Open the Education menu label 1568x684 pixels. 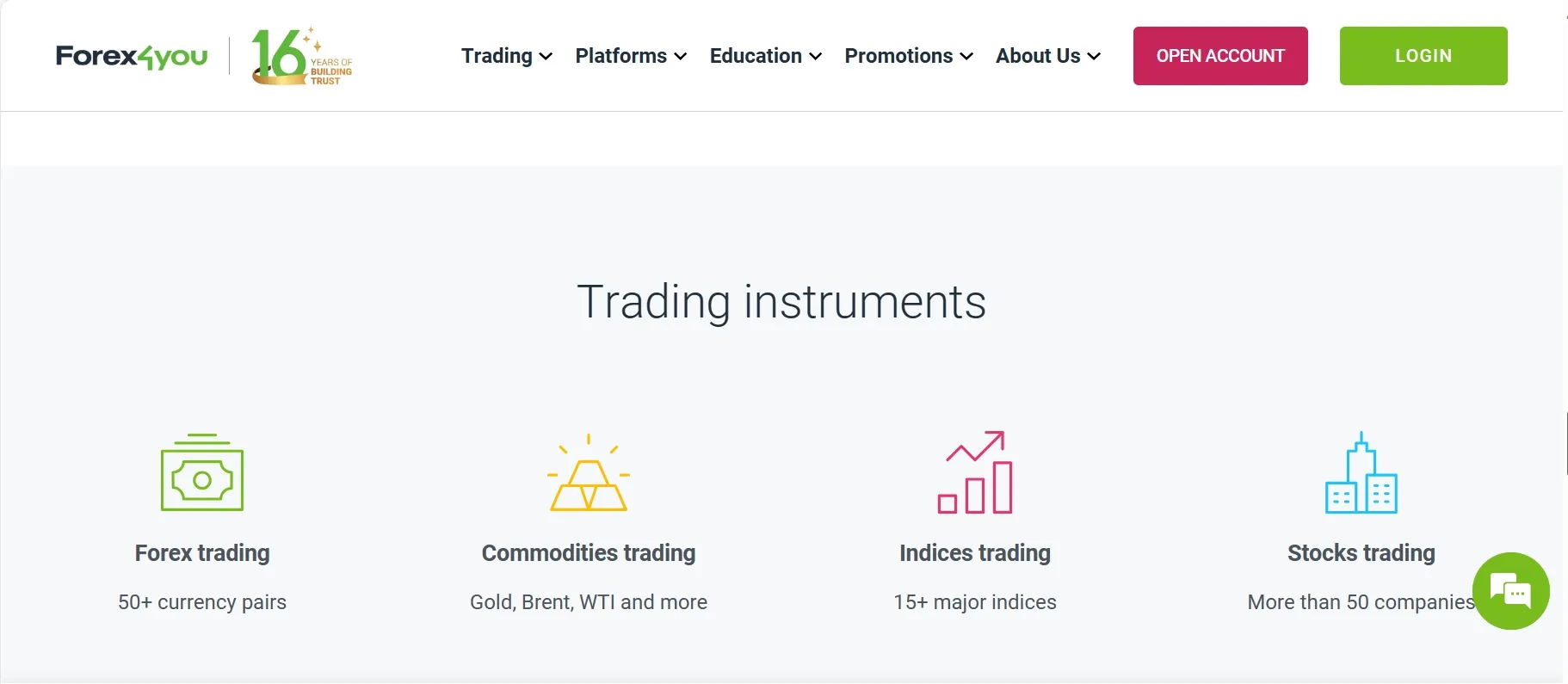(x=756, y=56)
